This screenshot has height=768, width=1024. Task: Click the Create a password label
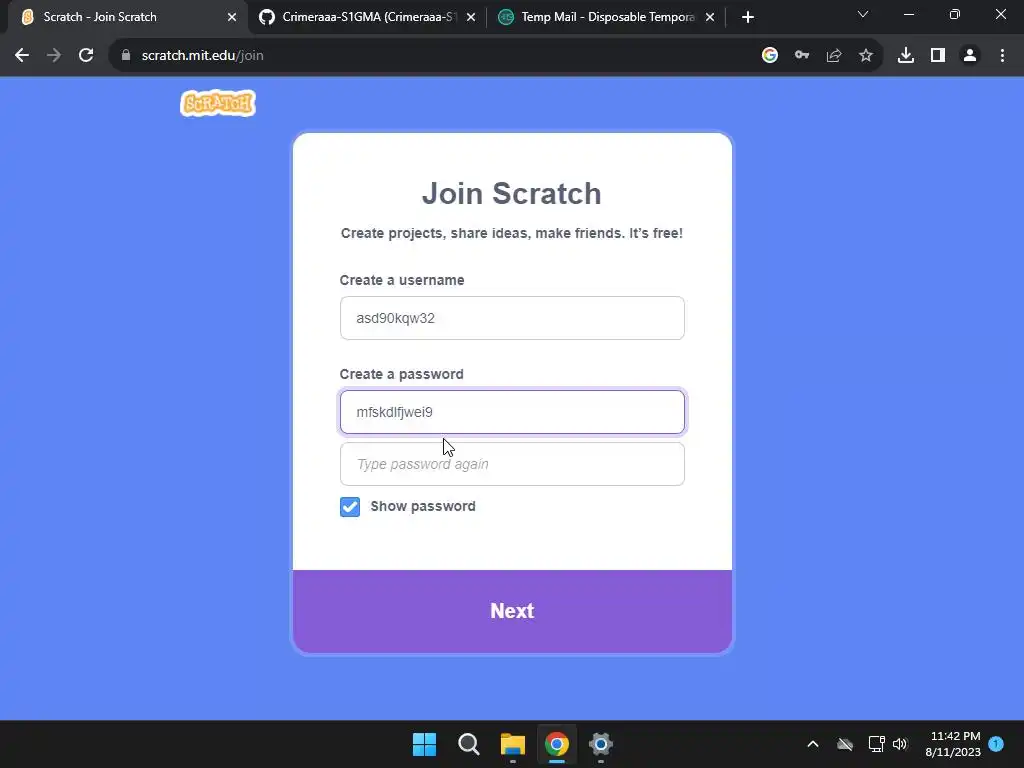(402, 374)
